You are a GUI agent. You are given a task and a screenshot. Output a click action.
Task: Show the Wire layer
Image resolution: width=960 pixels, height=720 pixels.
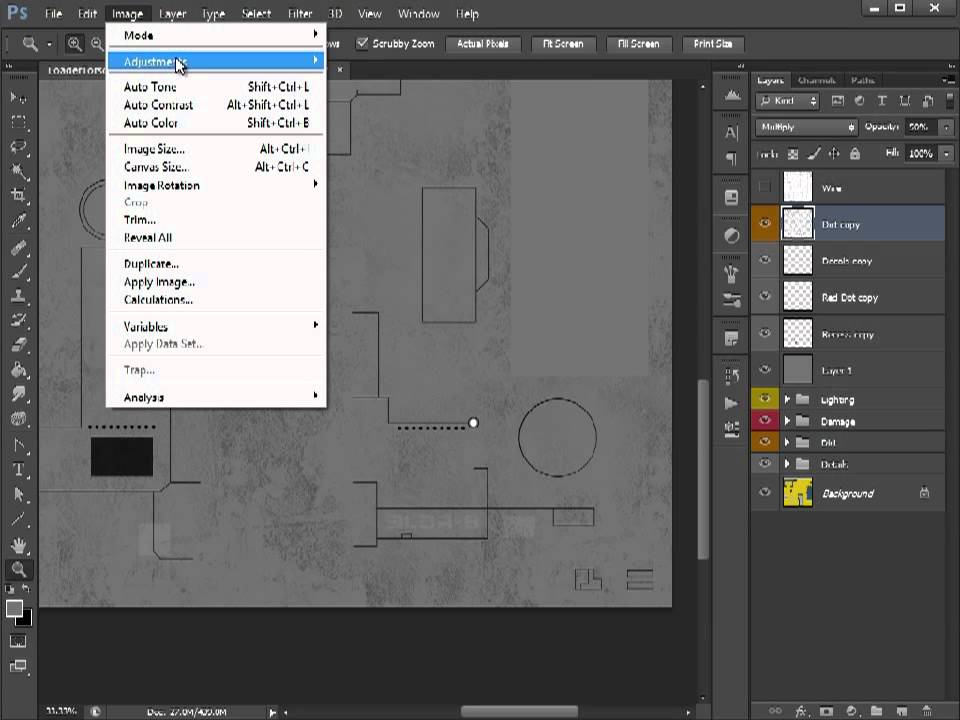765,187
